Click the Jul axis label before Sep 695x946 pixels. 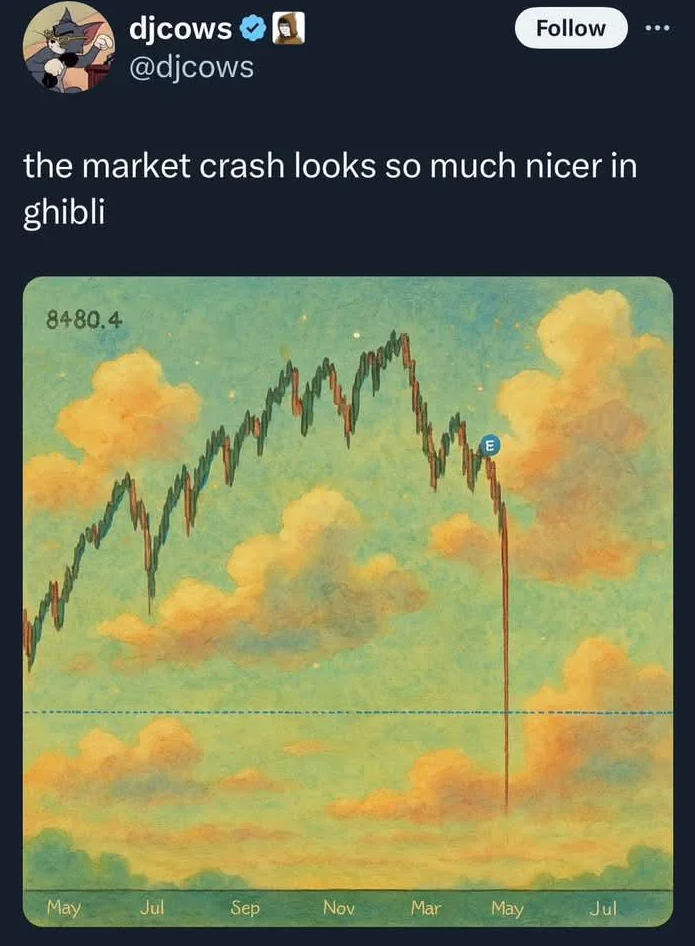tap(153, 907)
